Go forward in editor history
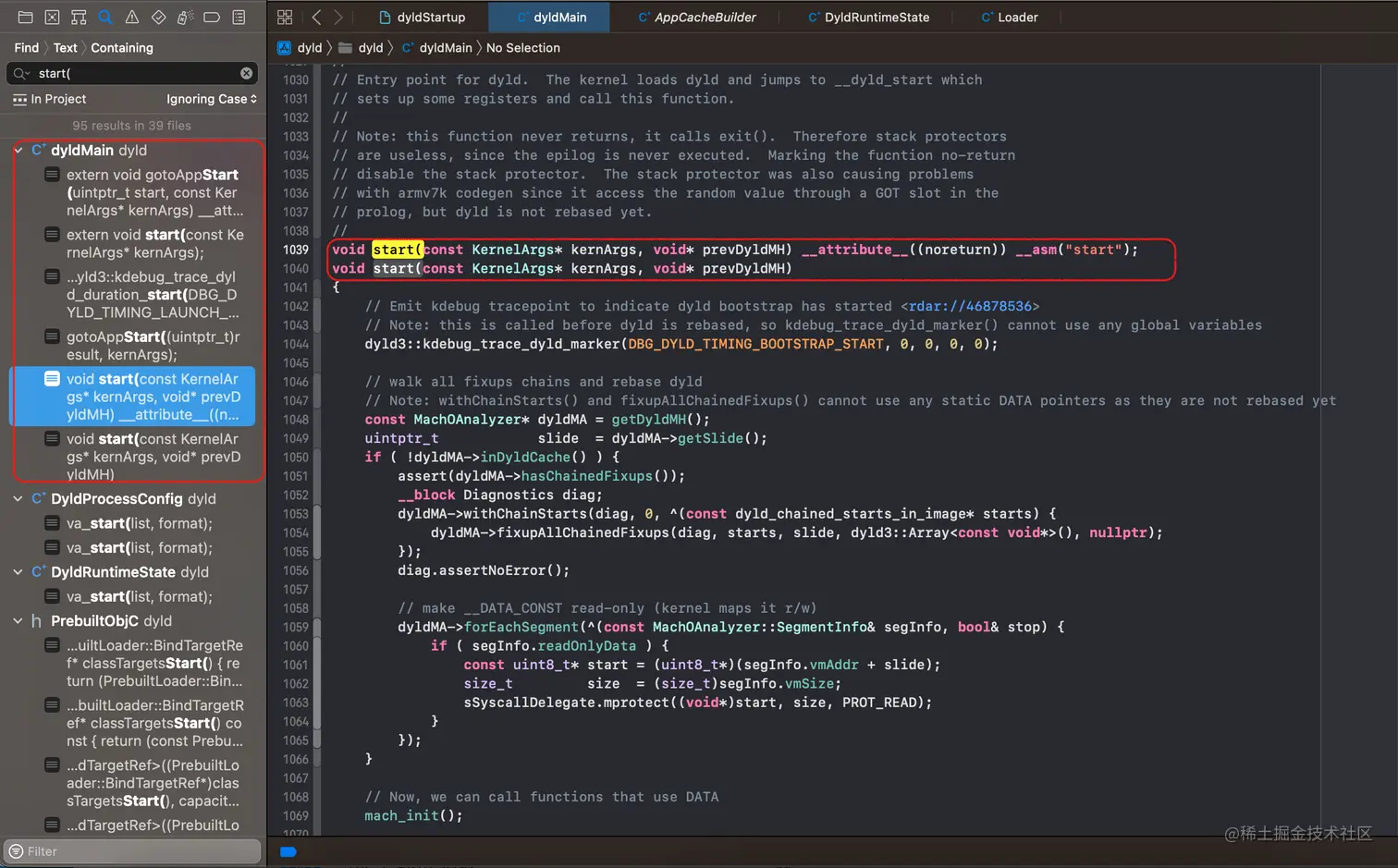This screenshot has height=868, width=1398. coord(338,17)
